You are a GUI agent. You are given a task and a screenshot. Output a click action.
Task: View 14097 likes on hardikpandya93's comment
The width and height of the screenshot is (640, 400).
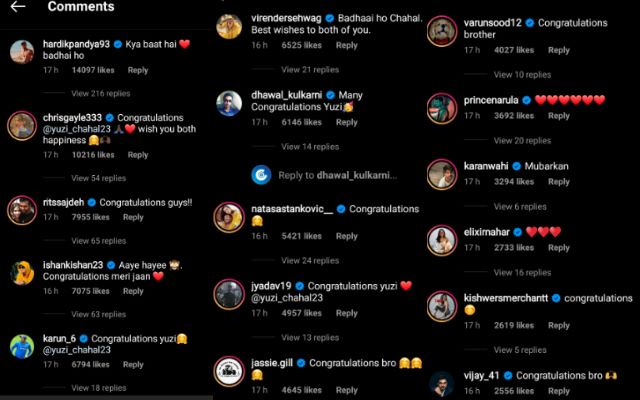93,70
